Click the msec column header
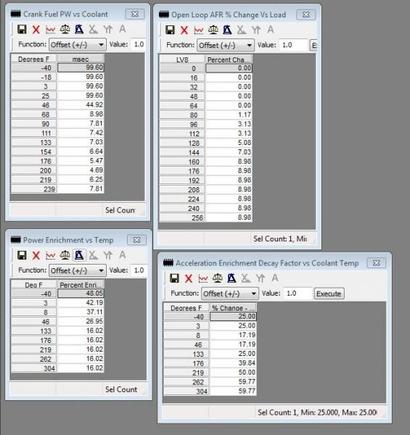The width and height of the screenshot is (410, 435). [81, 59]
